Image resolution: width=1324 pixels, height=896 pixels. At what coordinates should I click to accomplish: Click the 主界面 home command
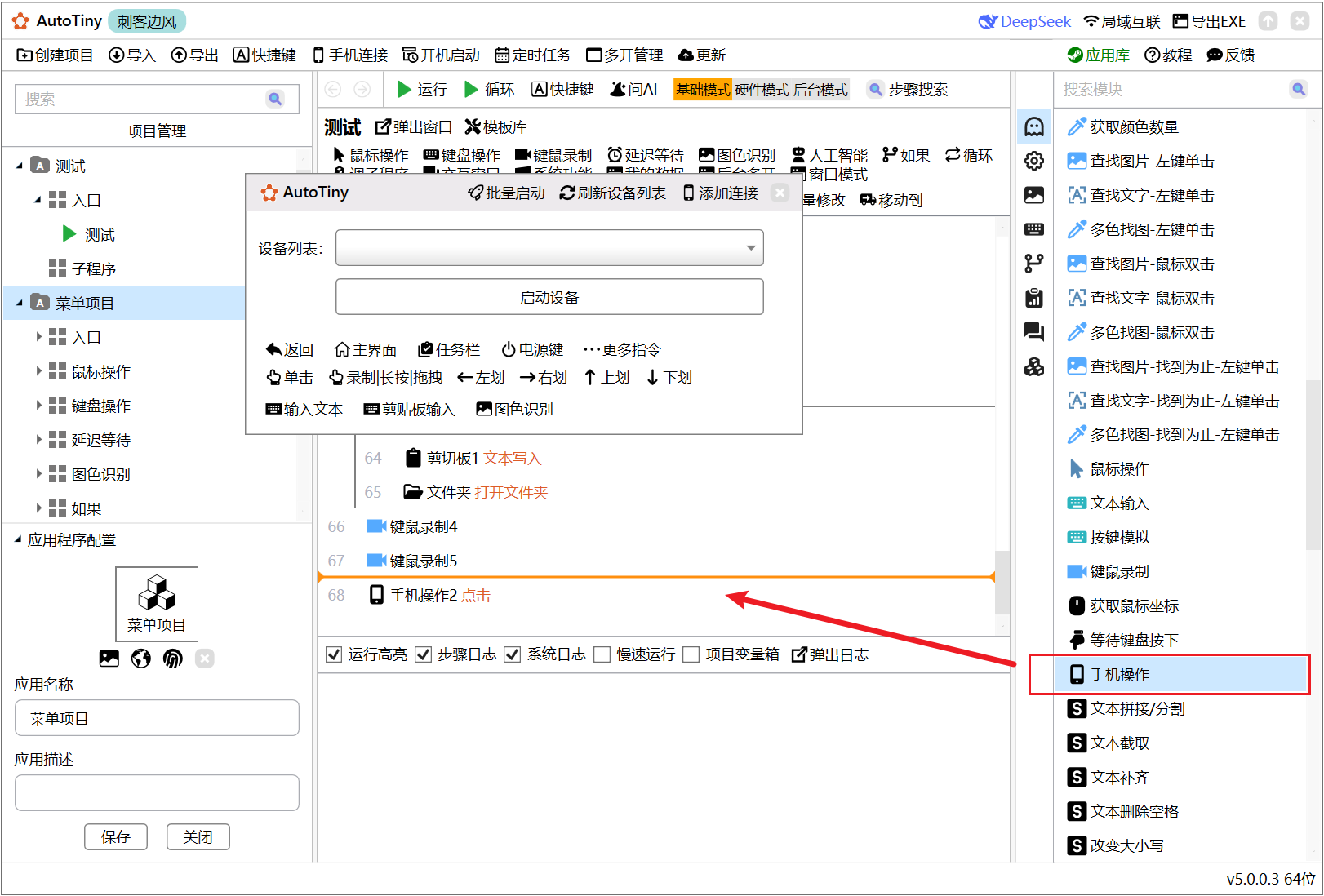coord(366,349)
